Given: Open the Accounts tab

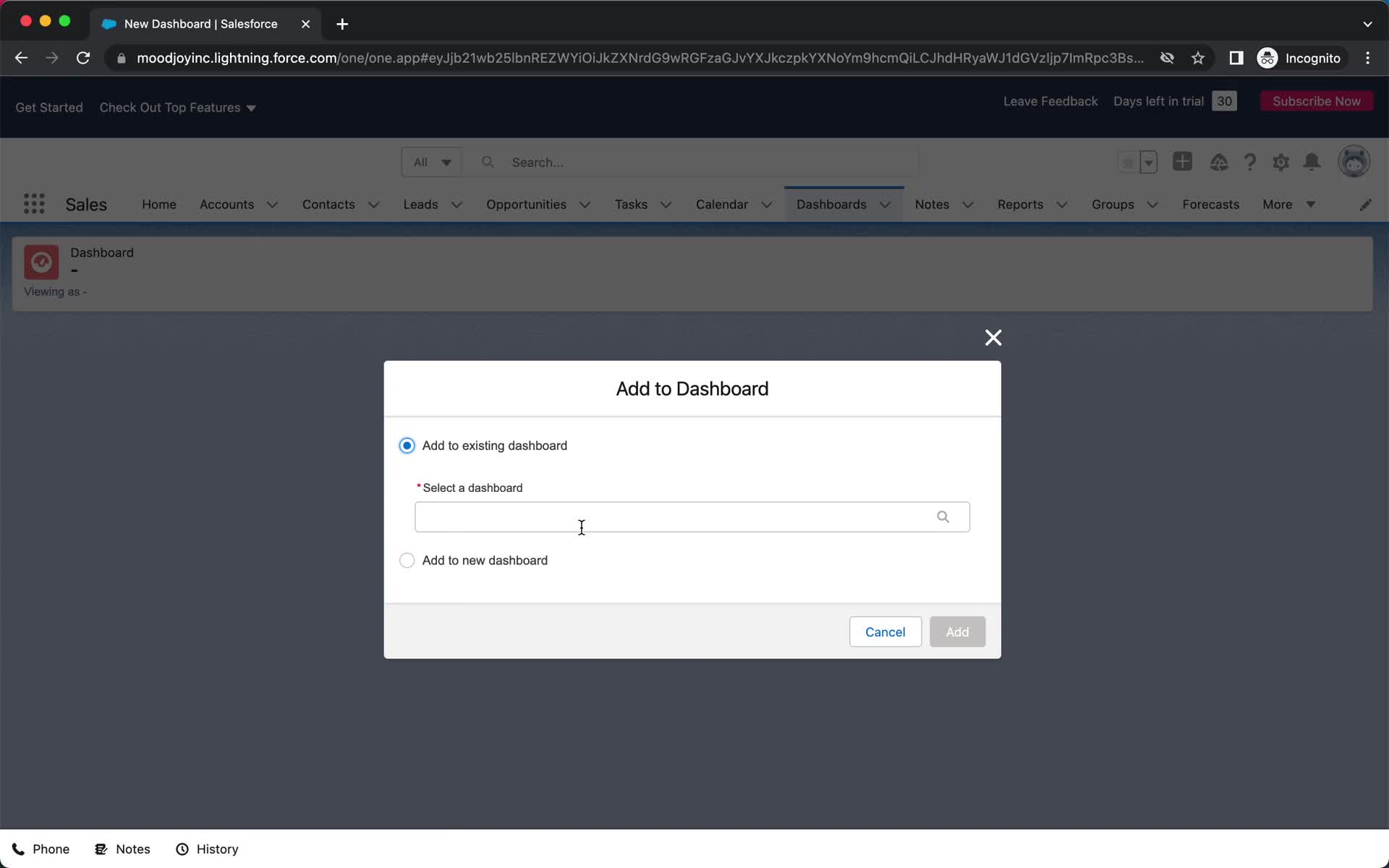Looking at the screenshot, I should tap(226, 205).
